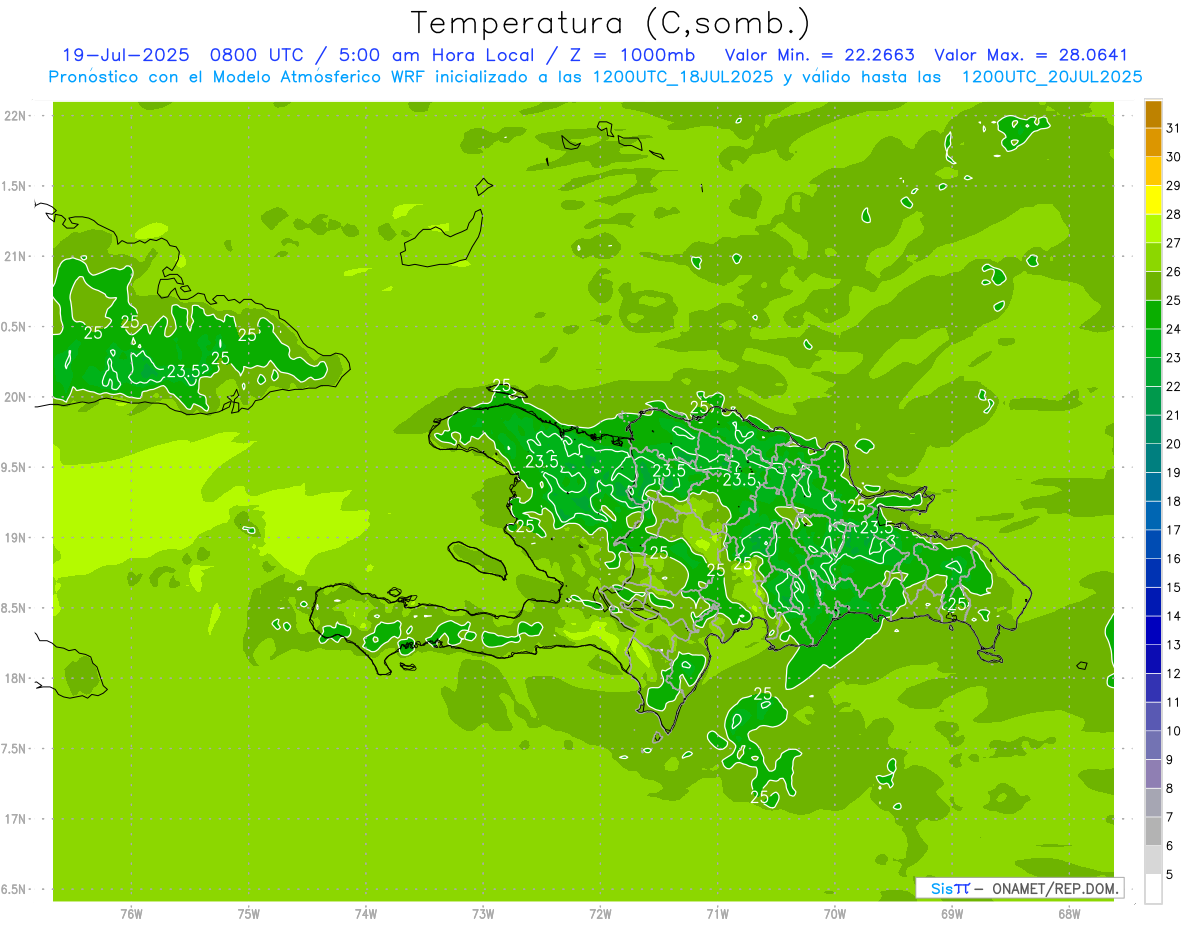Click the '19-Jul-2025' forecast date

pyautogui.click(x=125, y=55)
